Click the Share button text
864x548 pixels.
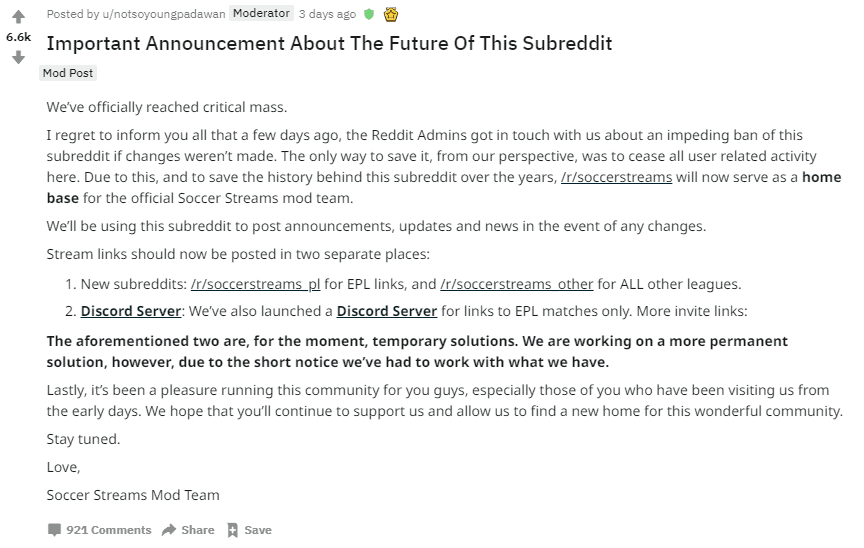[x=198, y=530]
